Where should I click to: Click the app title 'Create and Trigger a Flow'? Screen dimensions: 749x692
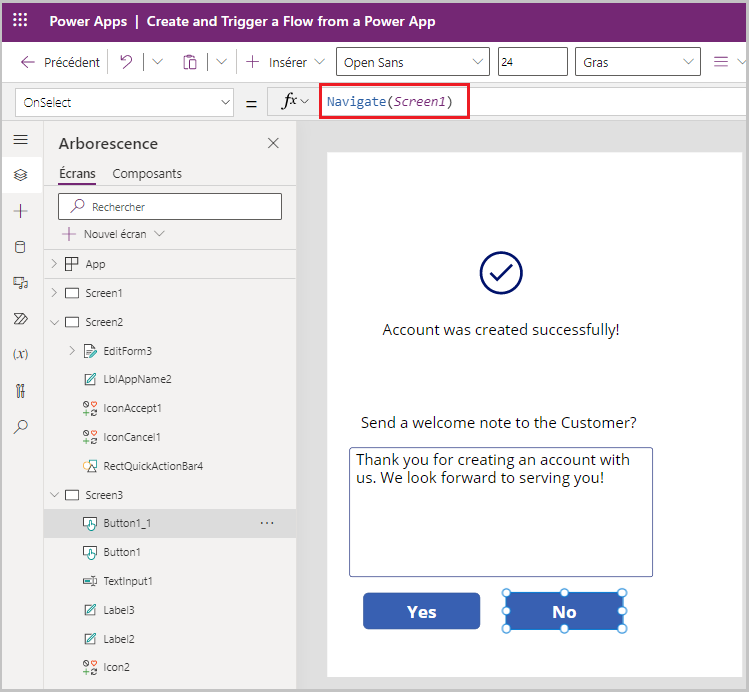291,21
